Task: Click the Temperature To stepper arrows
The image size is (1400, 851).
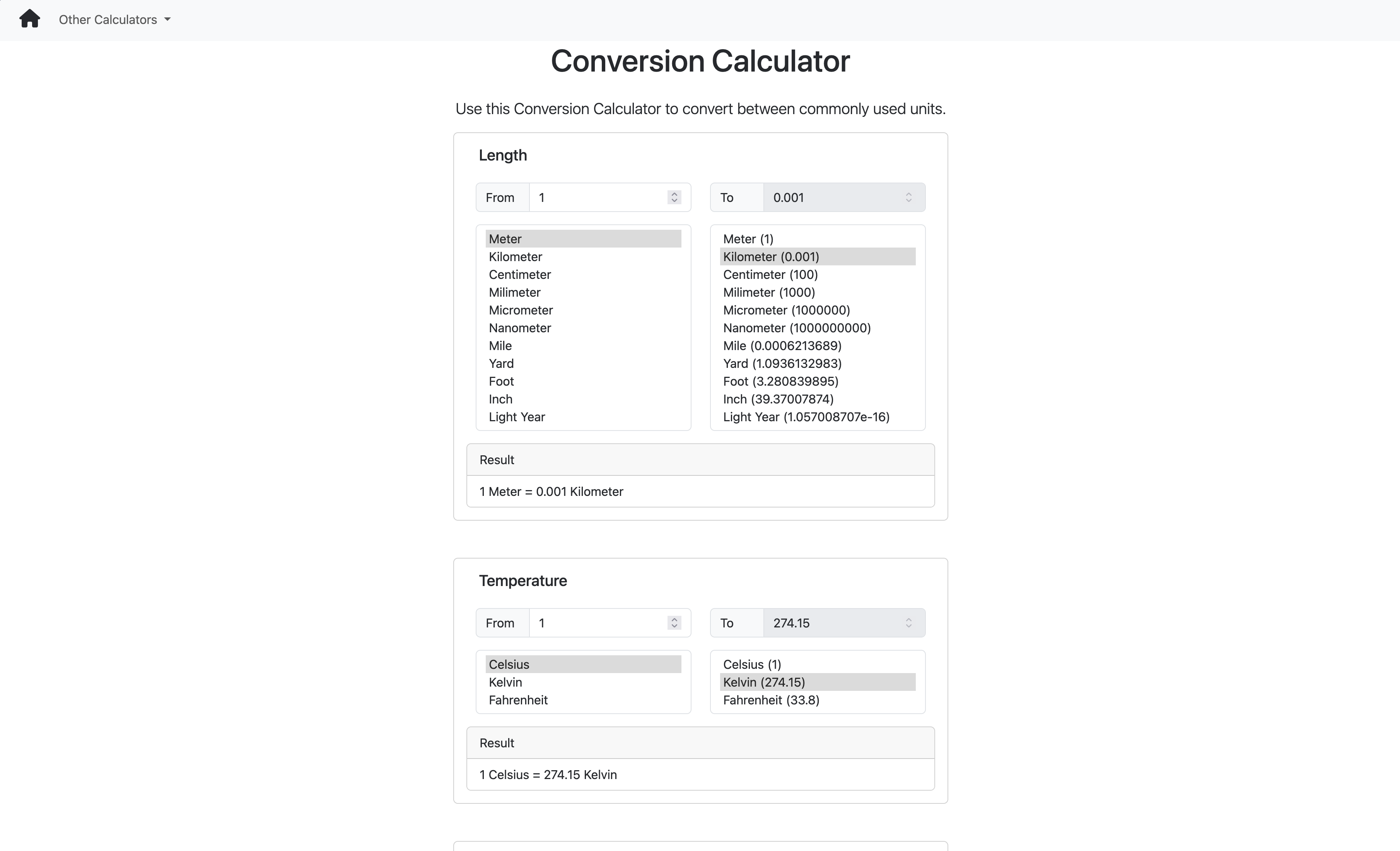Action: (x=908, y=622)
